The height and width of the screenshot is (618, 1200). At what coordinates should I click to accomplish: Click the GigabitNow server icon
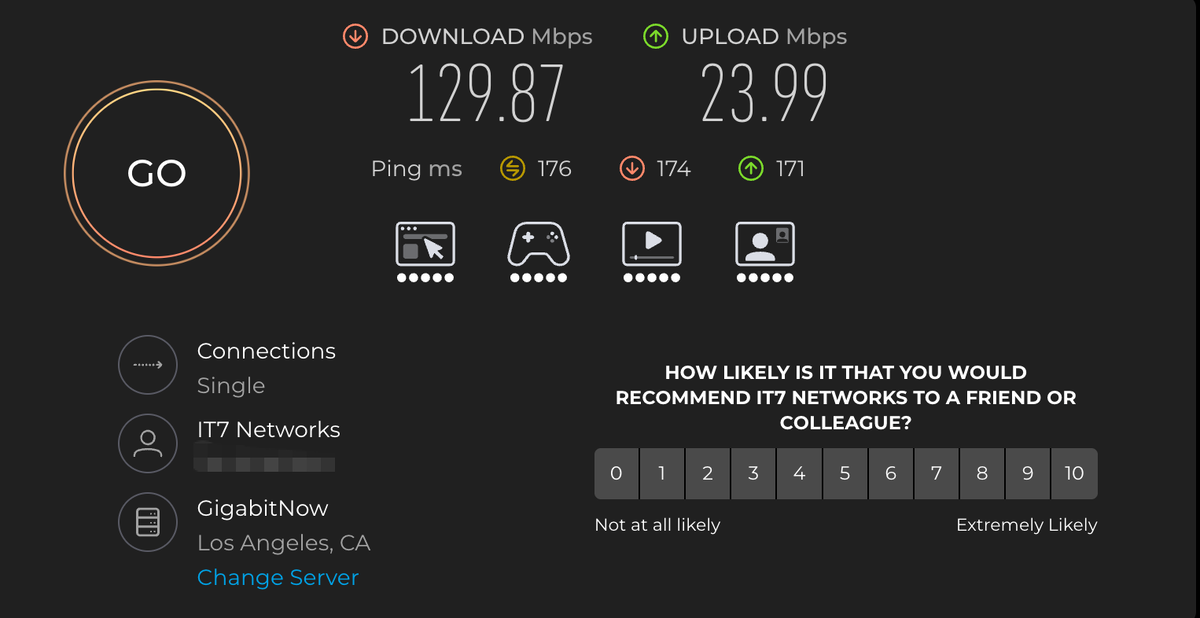(x=147, y=521)
